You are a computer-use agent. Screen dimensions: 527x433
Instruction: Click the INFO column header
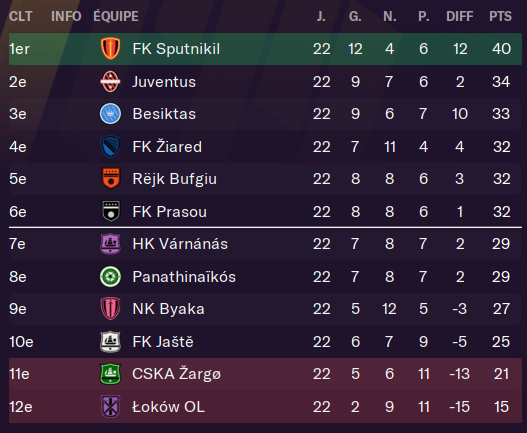pos(66,16)
